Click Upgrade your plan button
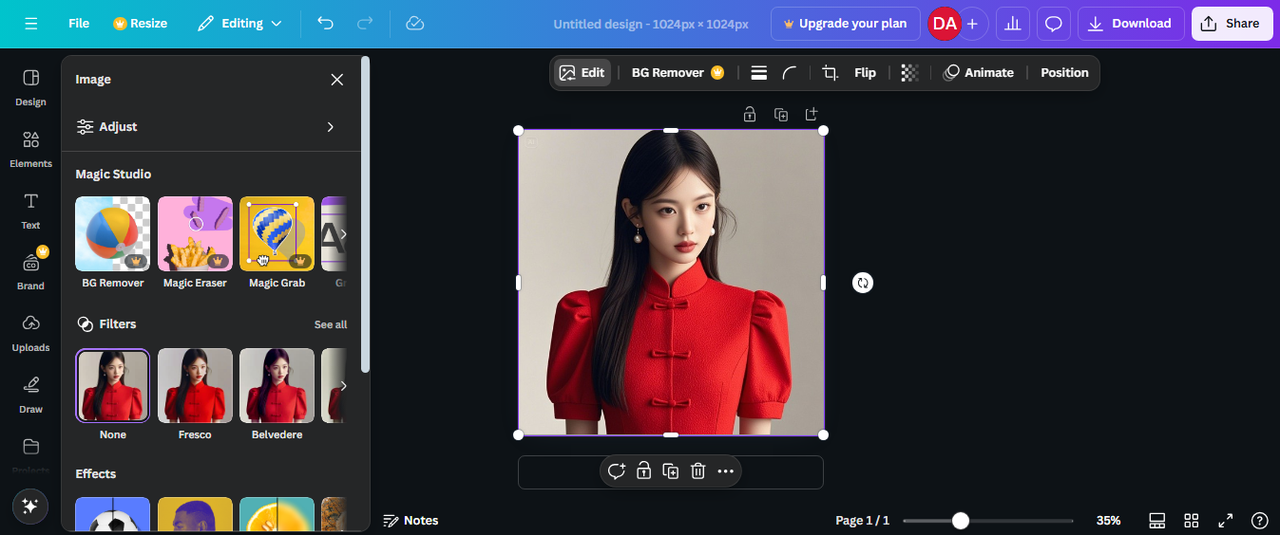The width and height of the screenshot is (1280, 535). point(845,23)
